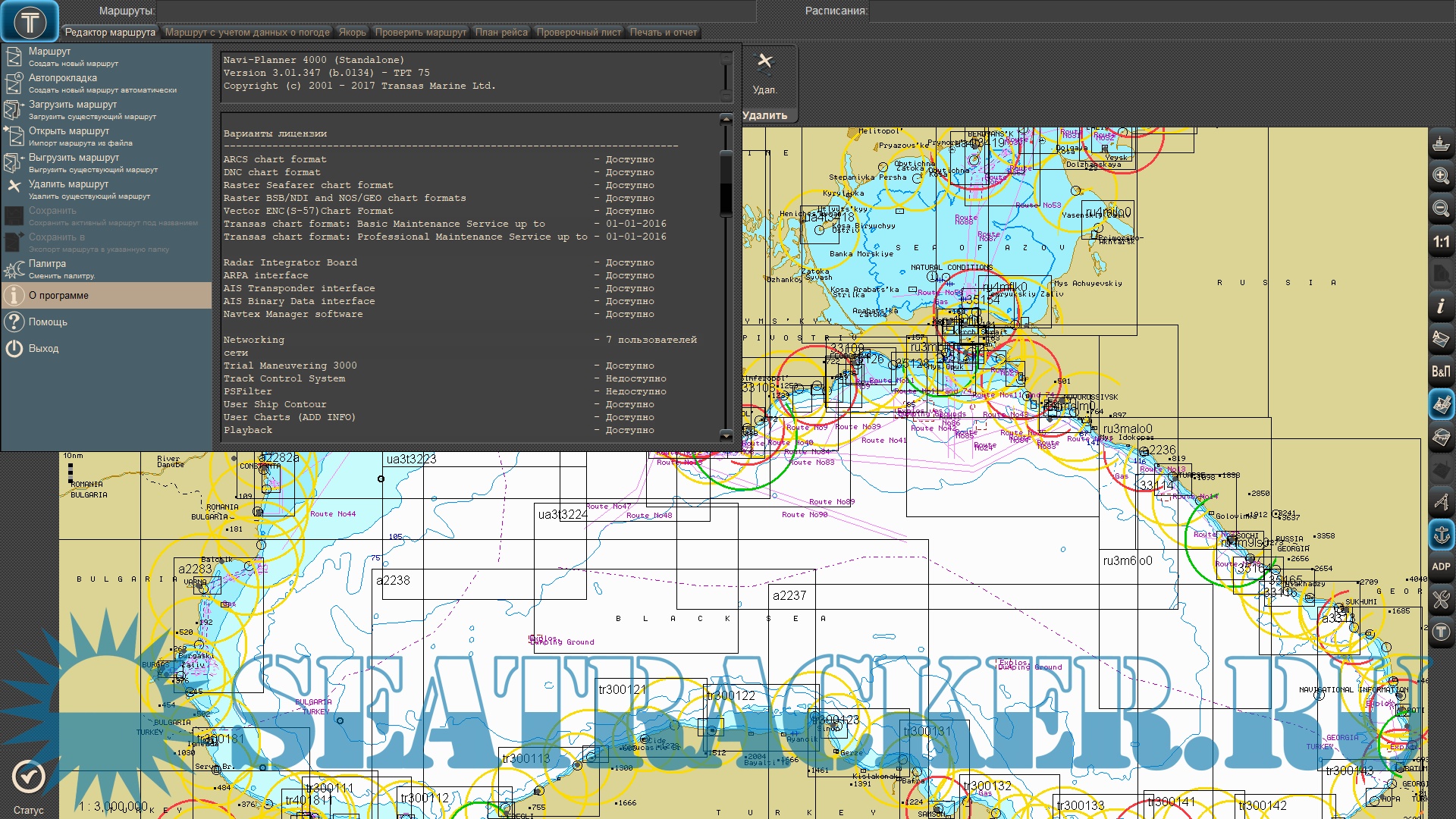1456x819 pixels.
Task: Zoom out of the chart
Action: coord(1441,209)
